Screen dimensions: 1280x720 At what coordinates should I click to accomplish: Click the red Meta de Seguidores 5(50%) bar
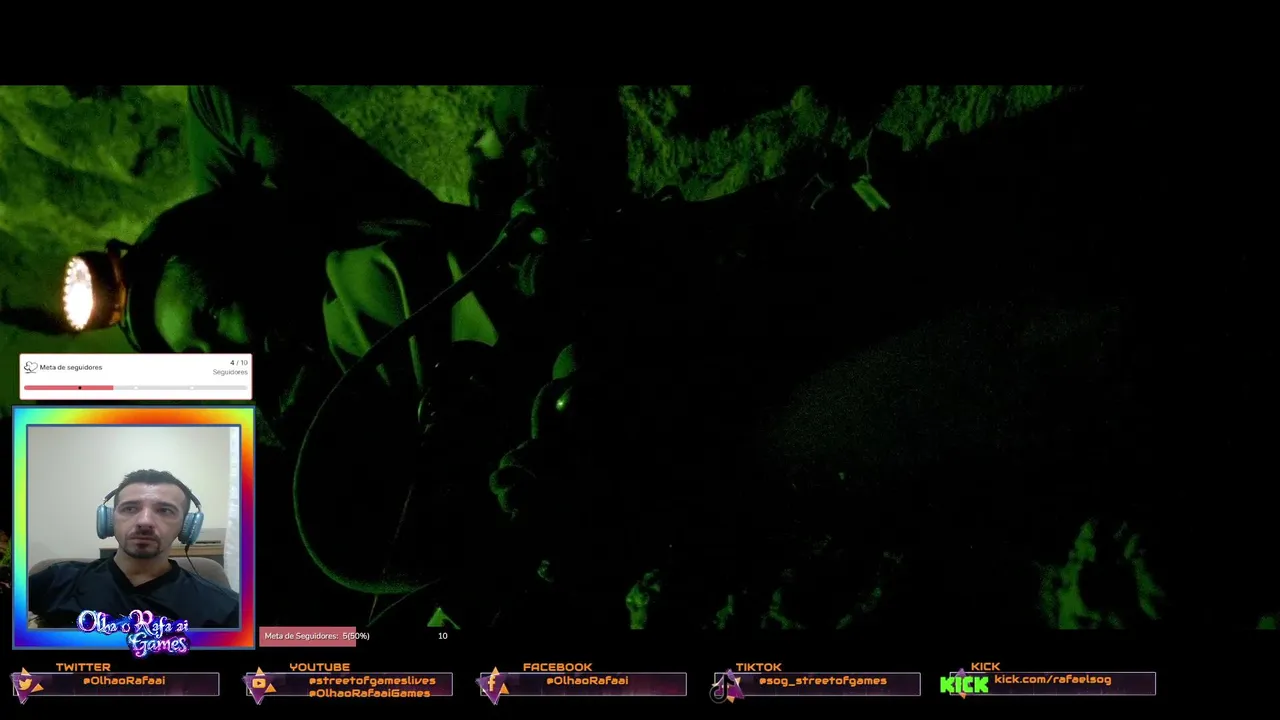(x=308, y=636)
